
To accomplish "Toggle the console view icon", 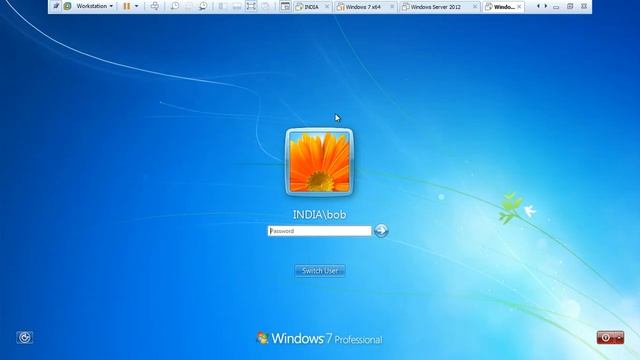I will (285, 6).
